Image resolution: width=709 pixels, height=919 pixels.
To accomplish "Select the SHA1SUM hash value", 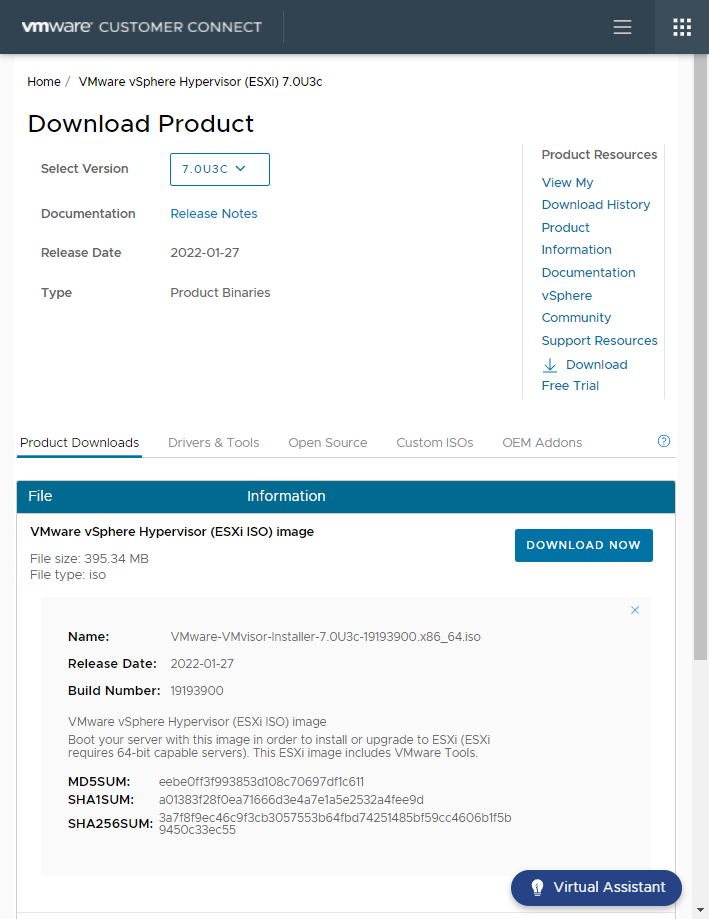I will (x=291, y=800).
